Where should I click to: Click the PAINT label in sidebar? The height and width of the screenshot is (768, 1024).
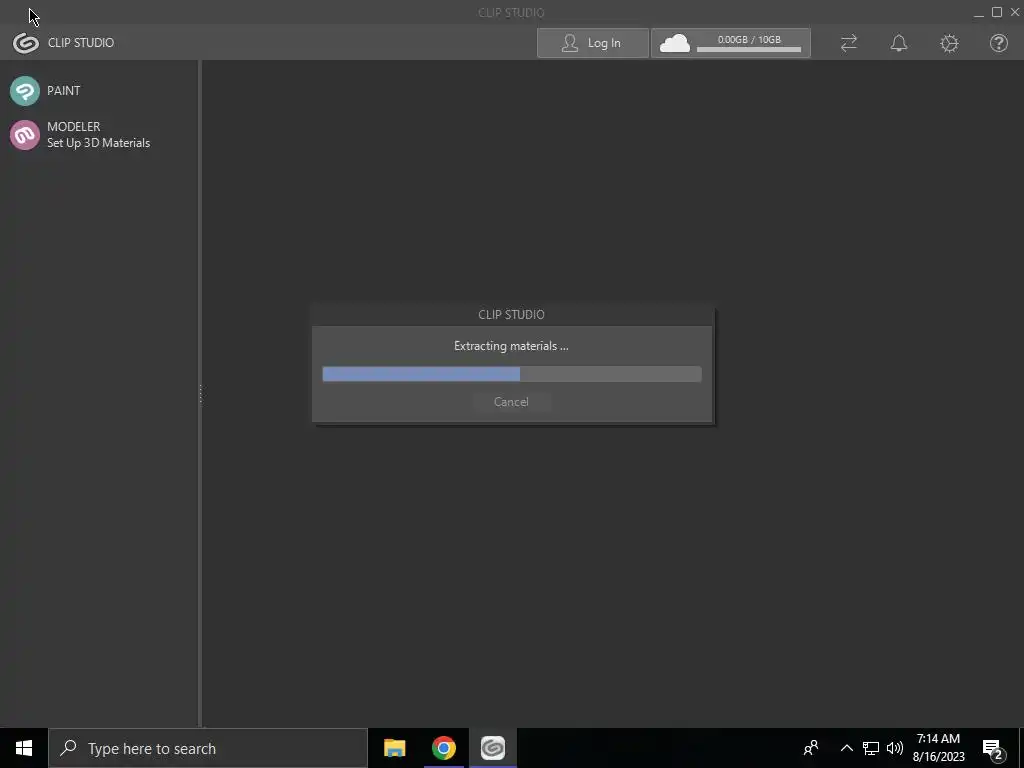coord(63,91)
